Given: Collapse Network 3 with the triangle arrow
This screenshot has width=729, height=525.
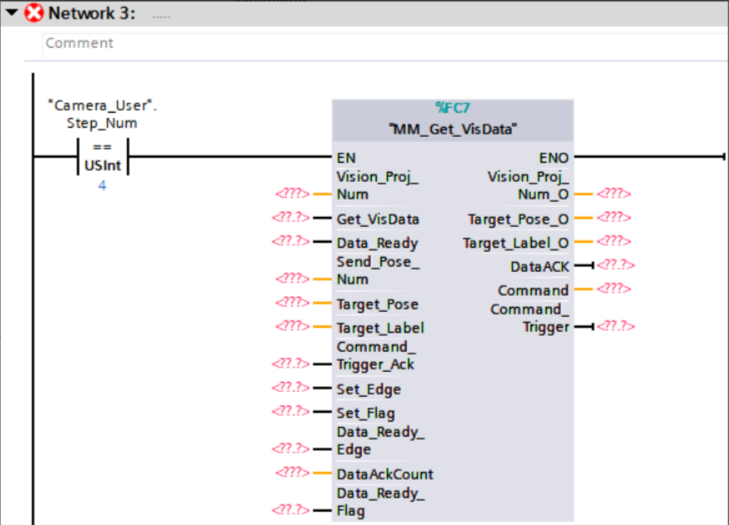Looking at the screenshot, I should click(11, 14).
